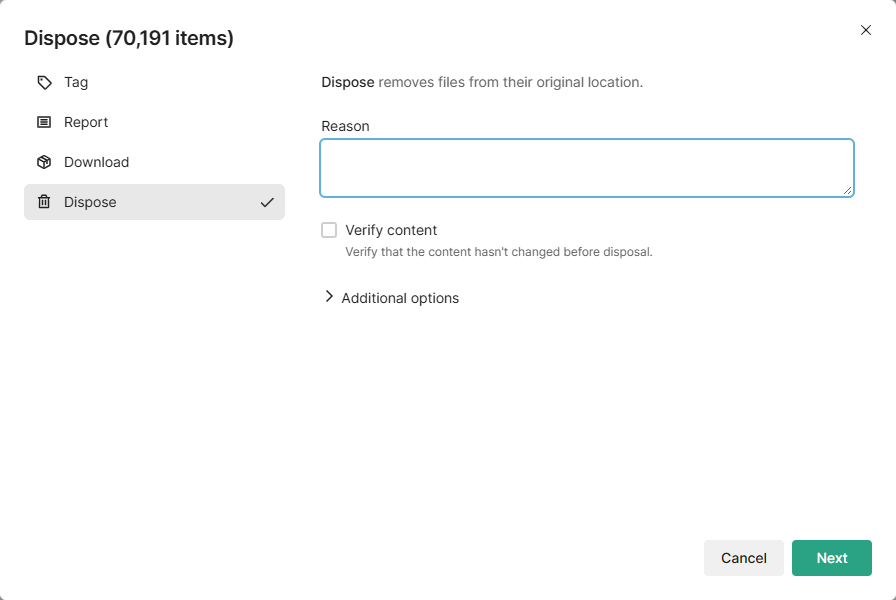This screenshot has height=600, width=896.
Task: Click the Reason box resize grip
Action: tap(847, 191)
